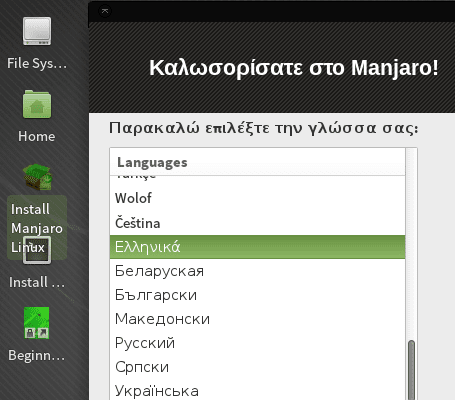The width and height of the screenshot is (455, 400).
Task: Open the Home folder desktop icon
Action: [x=37, y=104]
